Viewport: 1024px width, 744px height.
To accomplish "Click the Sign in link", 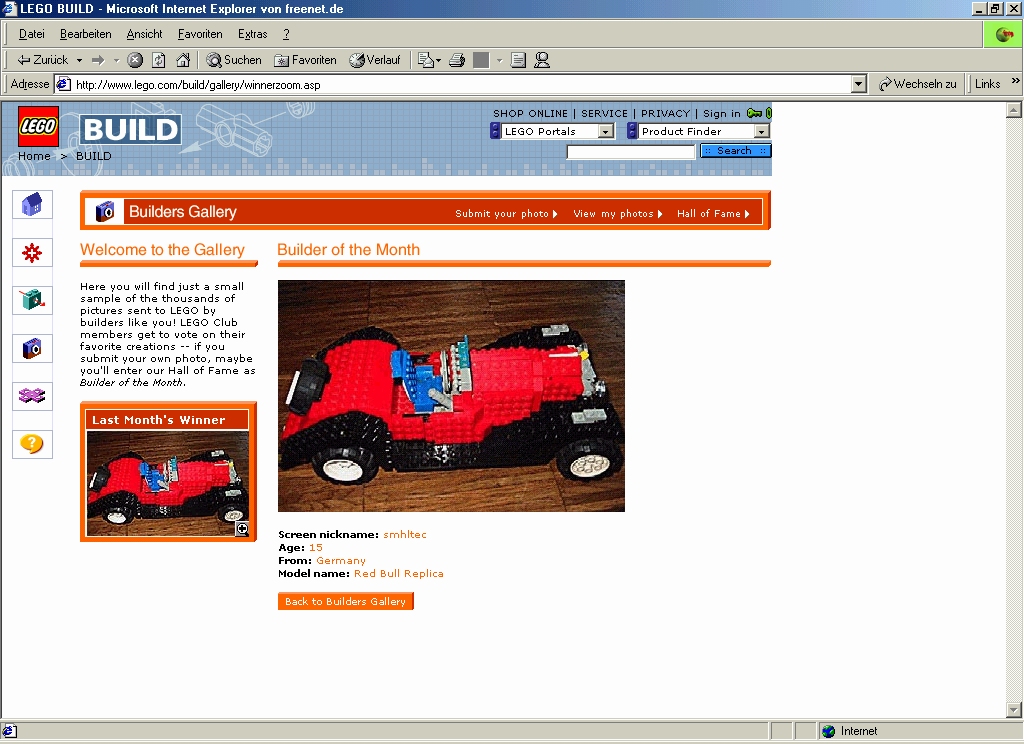I will (721, 113).
